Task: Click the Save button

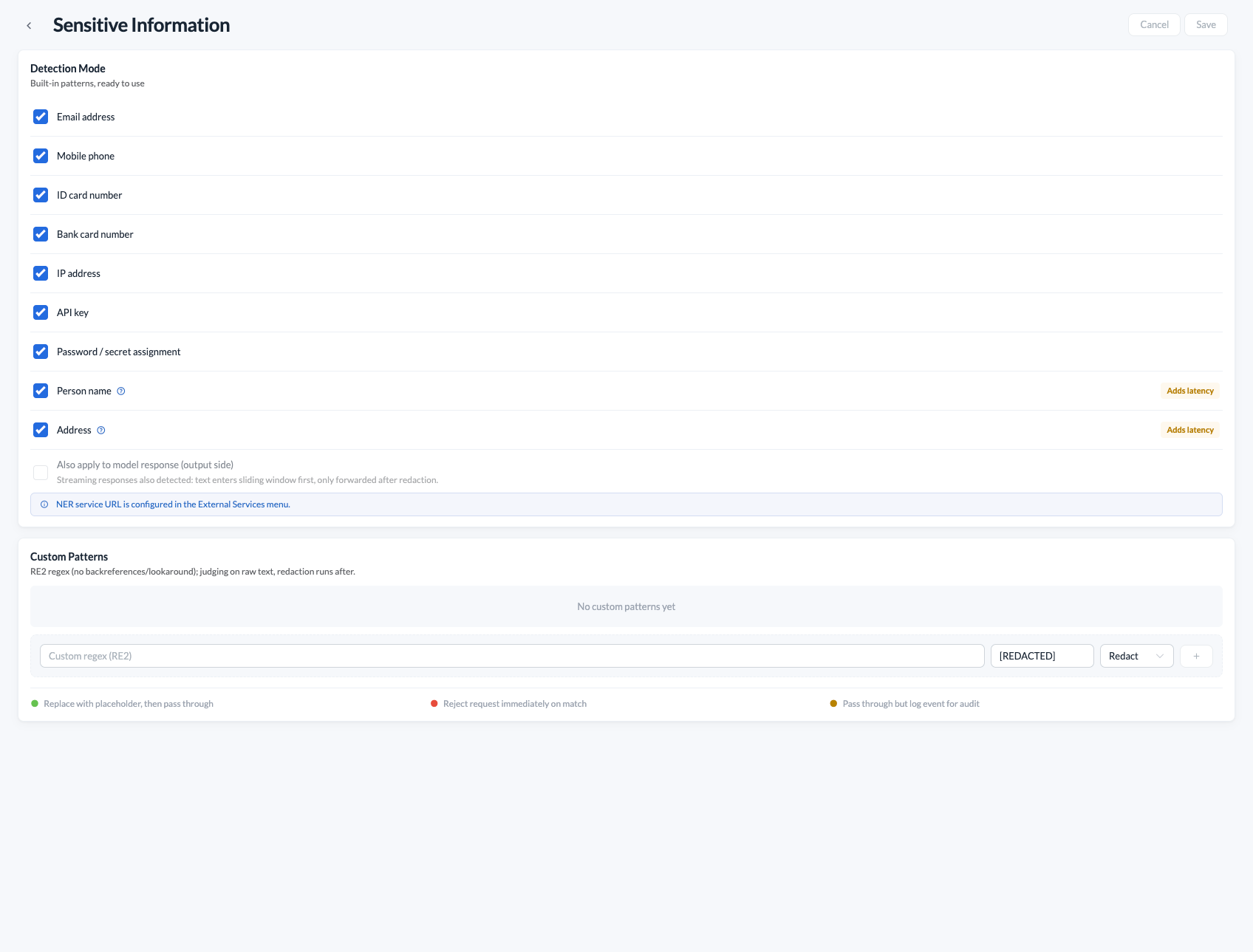Action: (1206, 24)
